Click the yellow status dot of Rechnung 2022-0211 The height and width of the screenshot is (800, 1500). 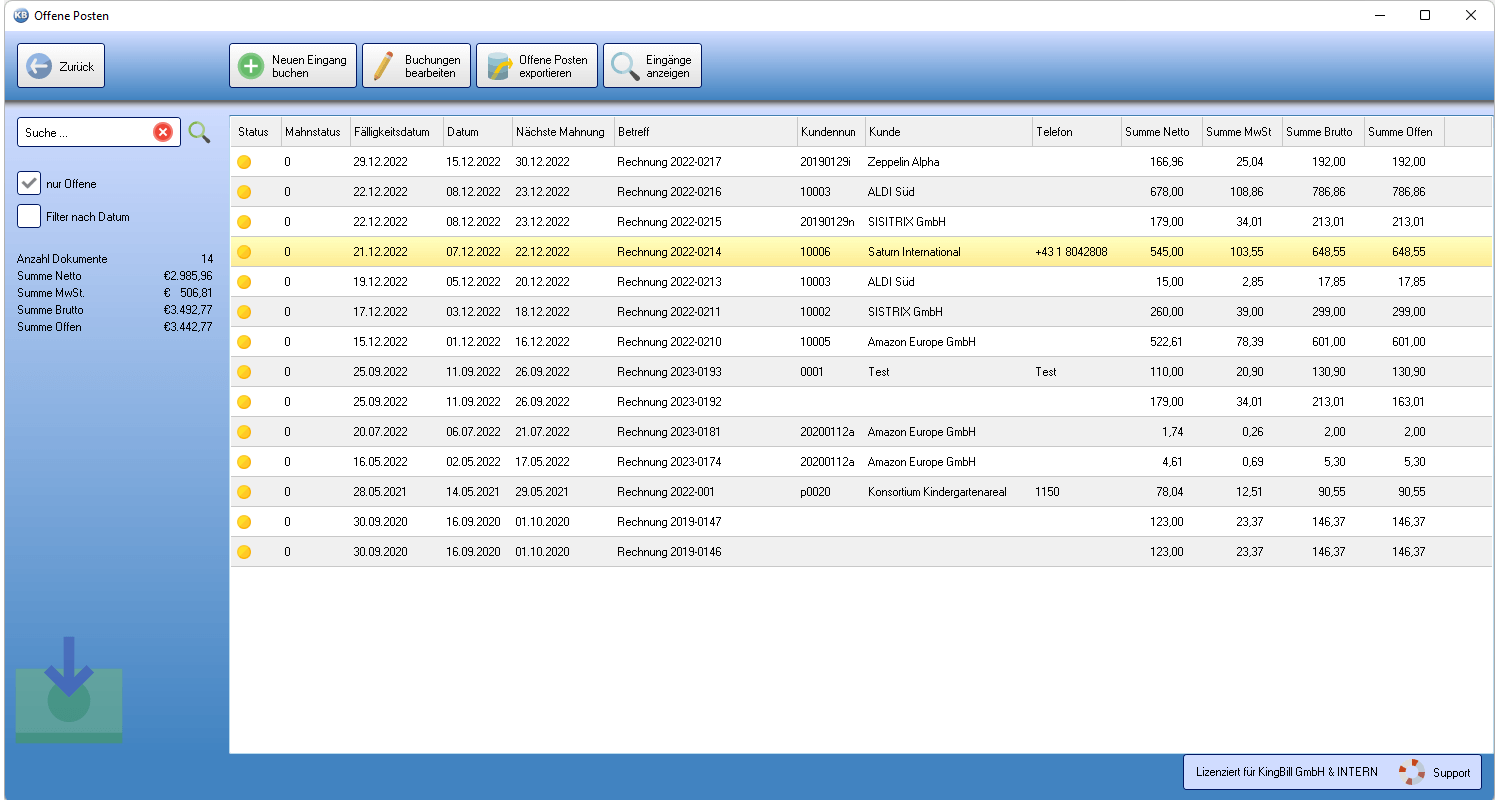(x=244, y=312)
